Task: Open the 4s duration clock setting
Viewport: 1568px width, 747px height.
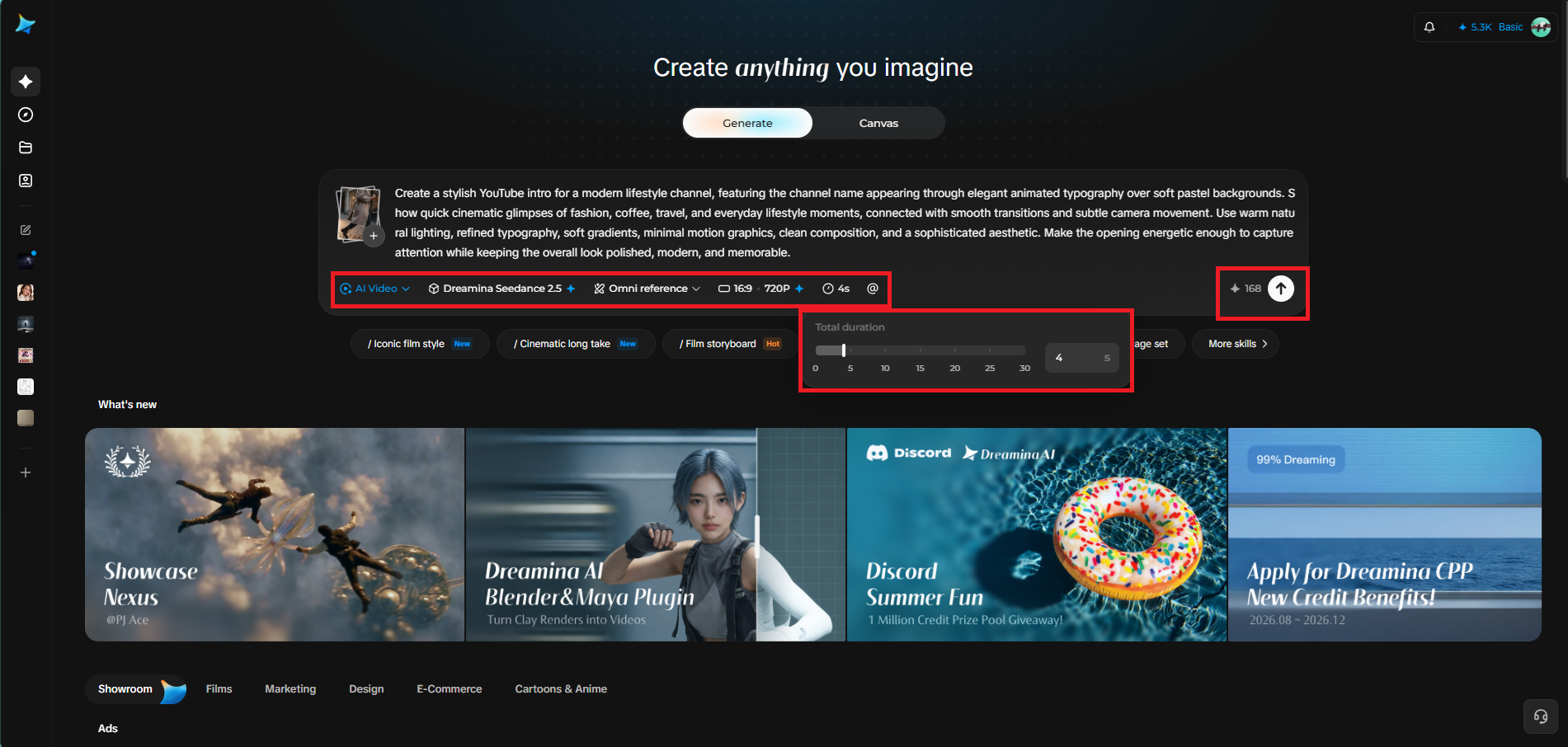Action: [x=836, y=289]
